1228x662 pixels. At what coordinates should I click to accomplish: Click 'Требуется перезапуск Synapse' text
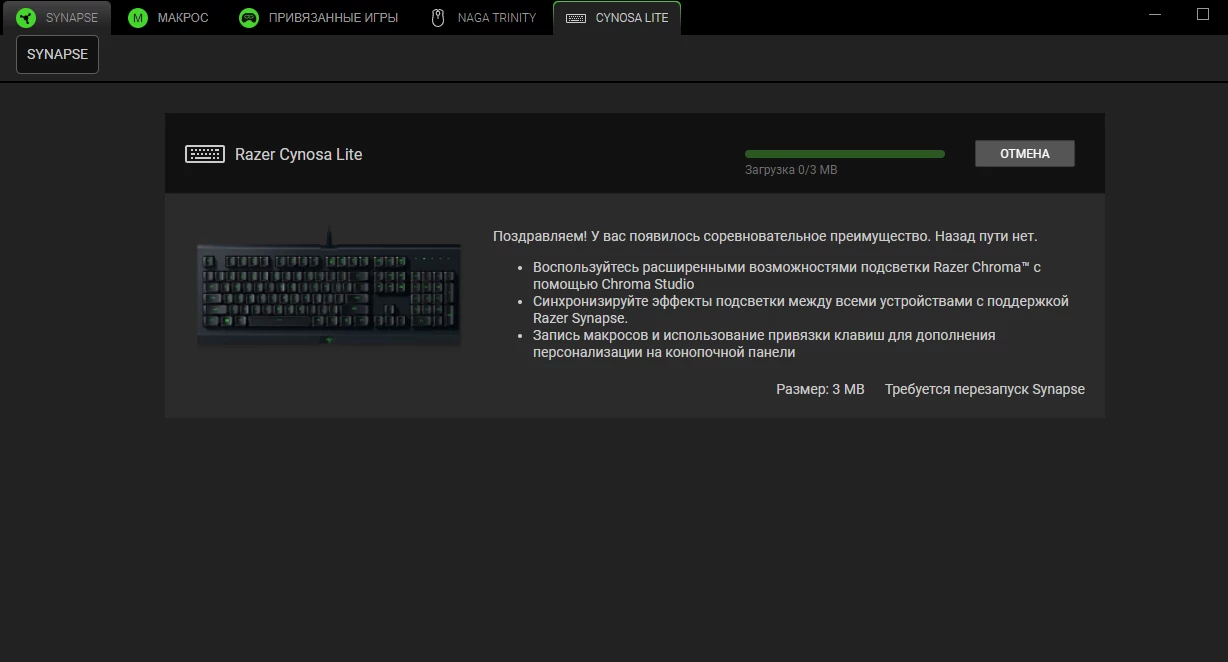pos(985,389)
